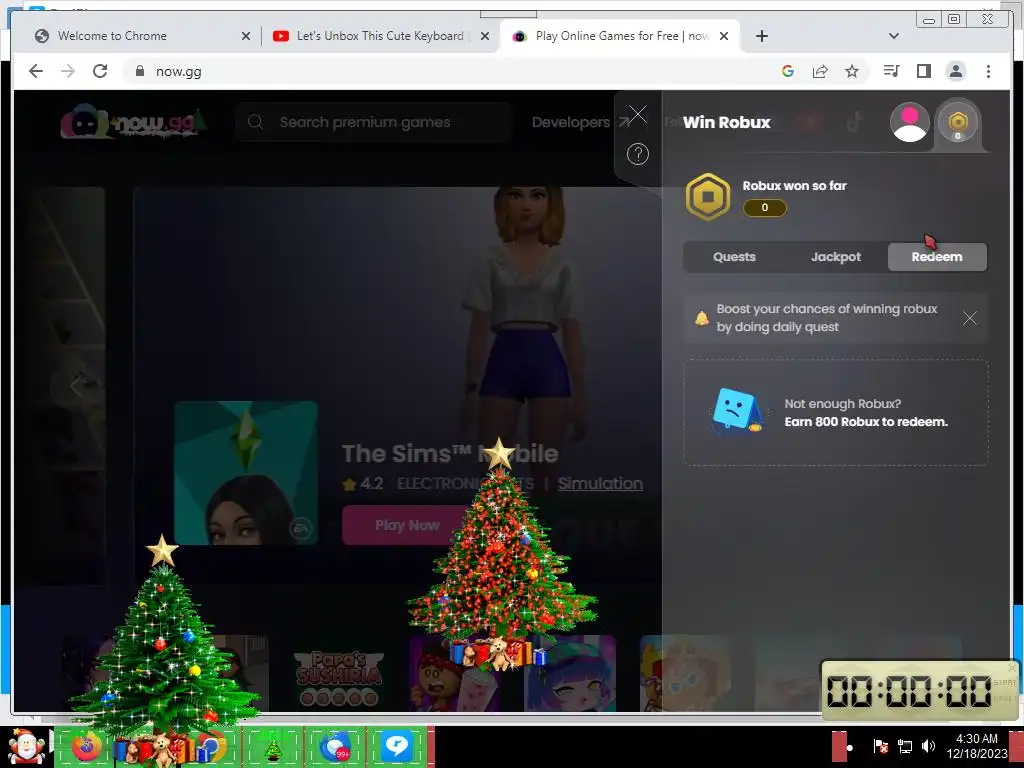Viewport: 1024px width, 768px height.
Task: Click the Play Now button for The Sims
Action: [406, 525]
